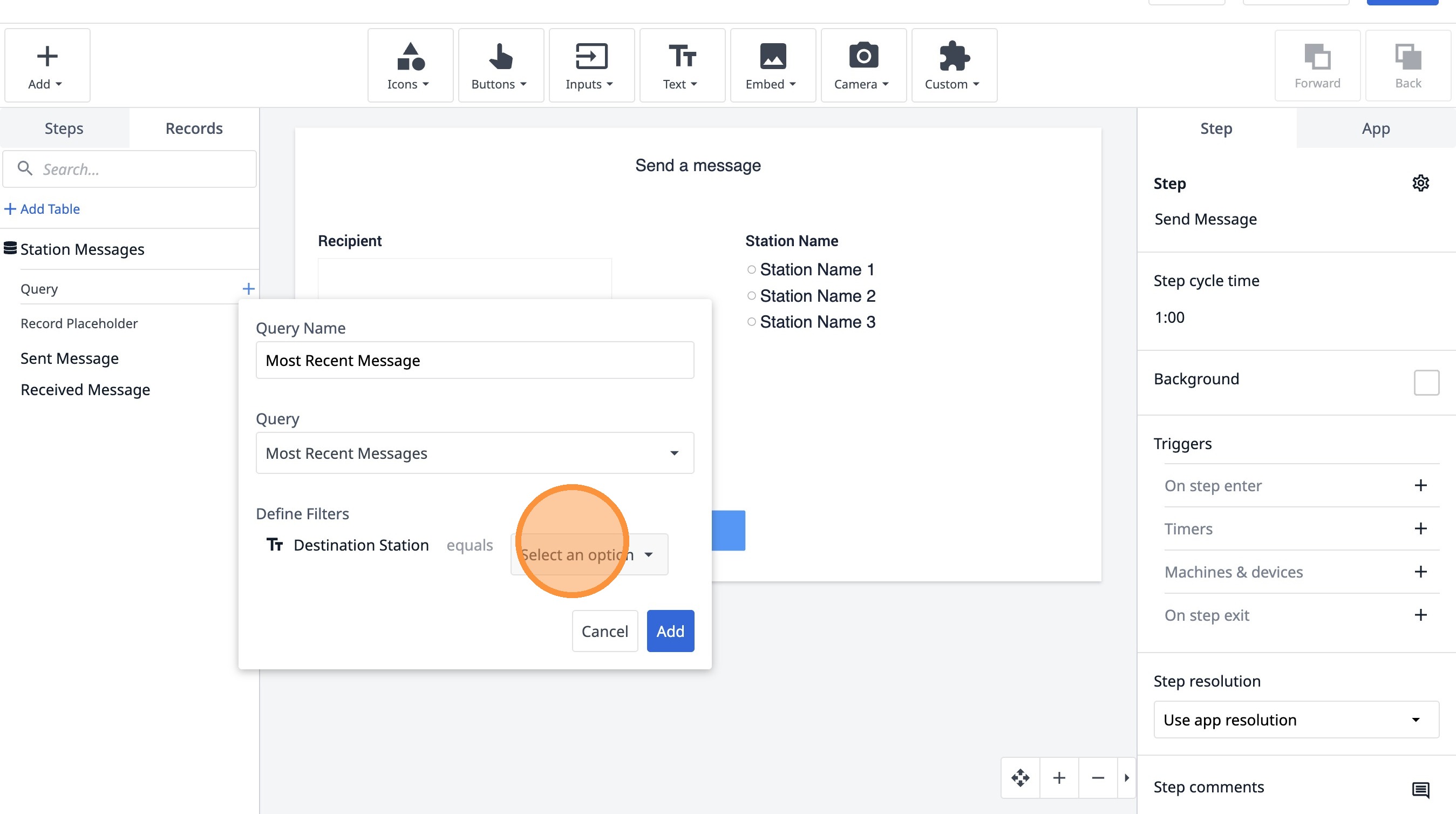Open Step comments icon
This screenshot has width=1456, height=814.
point(1420,789)
